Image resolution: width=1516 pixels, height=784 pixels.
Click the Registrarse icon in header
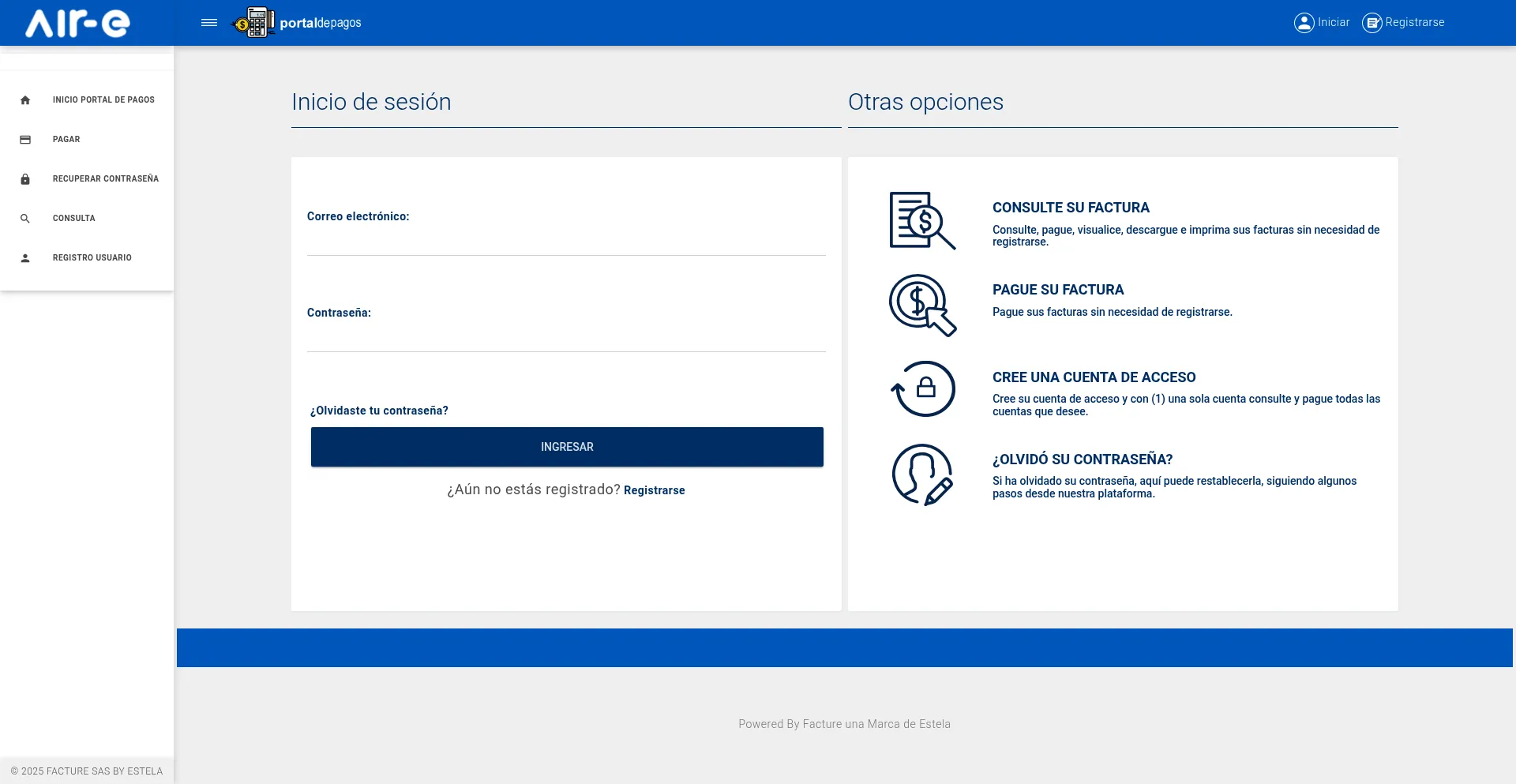click(x=1372, y=23)
